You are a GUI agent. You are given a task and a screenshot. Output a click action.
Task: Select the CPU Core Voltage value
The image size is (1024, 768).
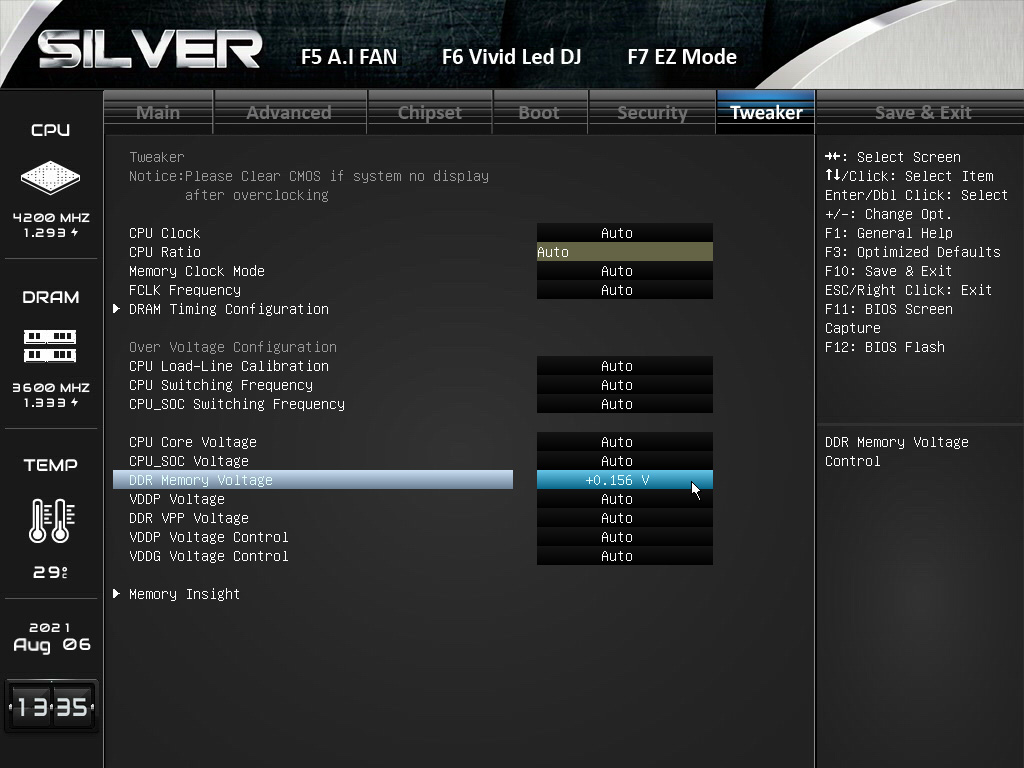pyautogui.click(x=624, y=442)
